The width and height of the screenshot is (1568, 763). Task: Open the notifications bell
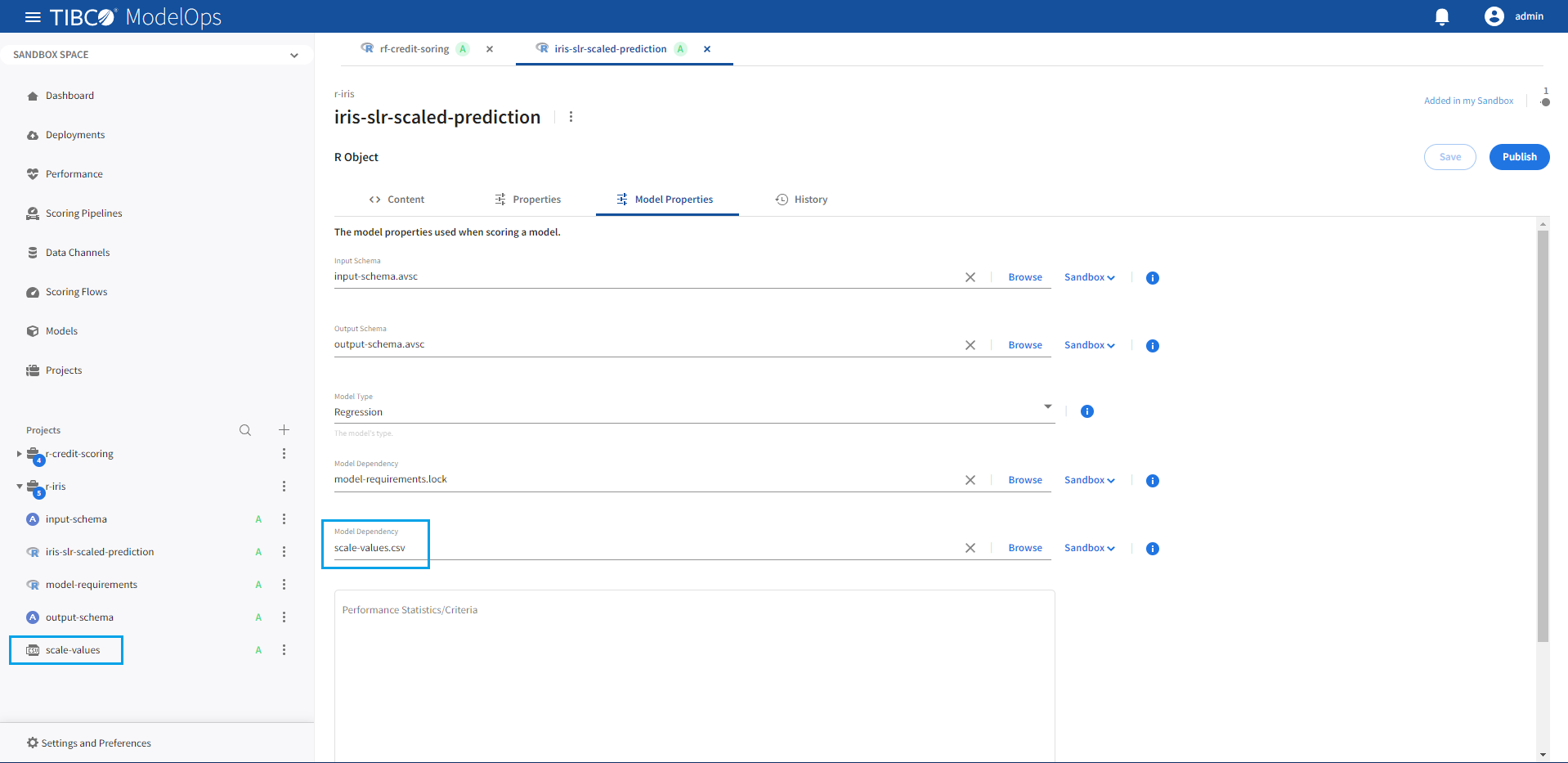1442,17
